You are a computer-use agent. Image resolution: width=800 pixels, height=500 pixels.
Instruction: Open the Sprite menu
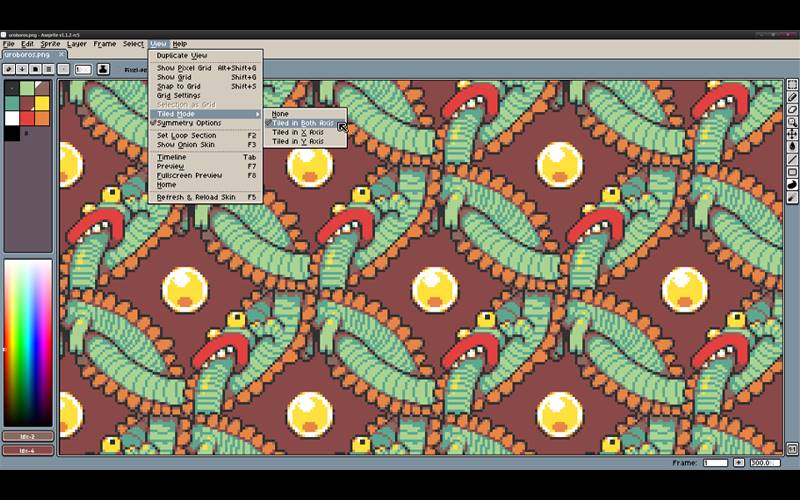point(50,44)
